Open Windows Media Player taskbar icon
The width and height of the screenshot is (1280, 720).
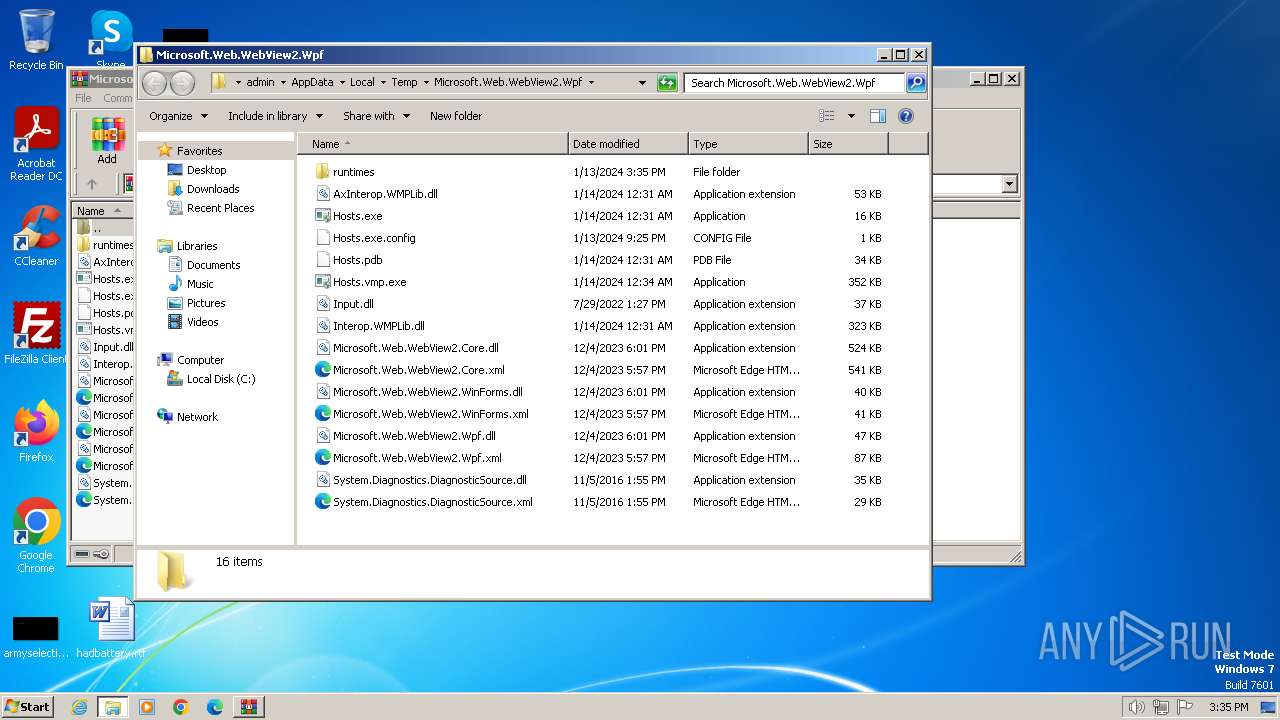pos(147,707)
